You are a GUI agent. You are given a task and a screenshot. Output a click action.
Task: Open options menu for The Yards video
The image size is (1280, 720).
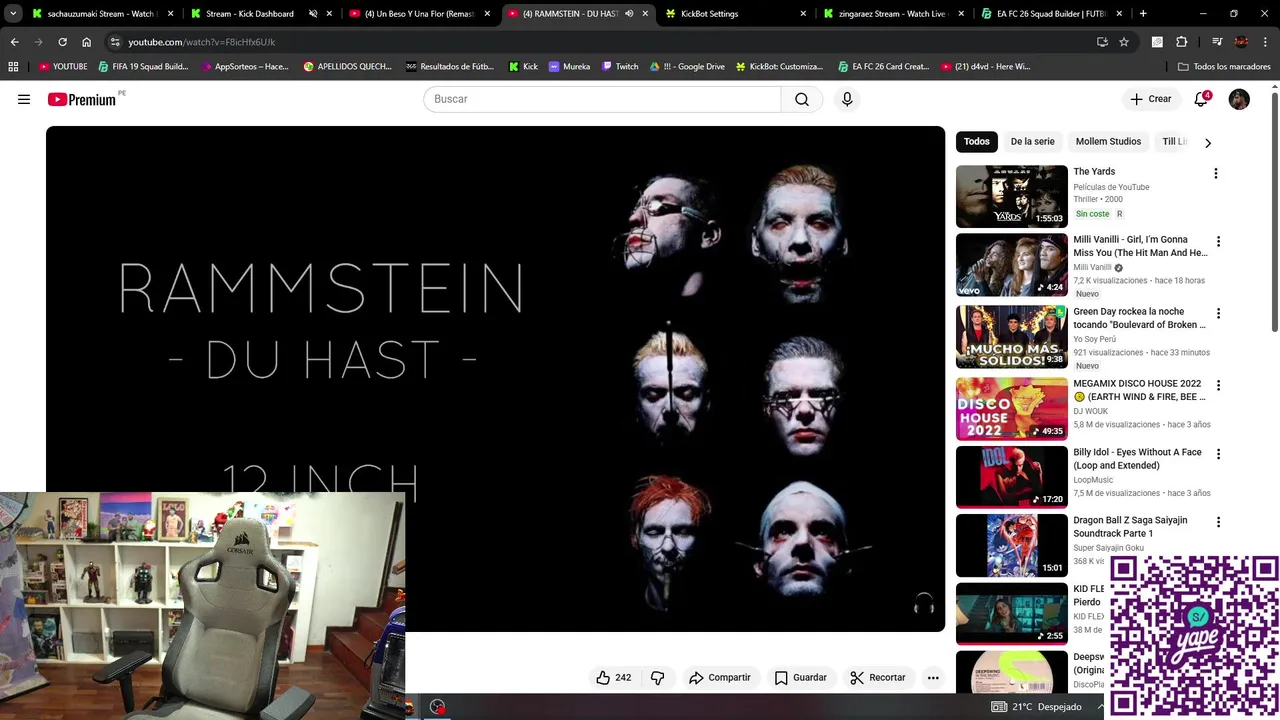tap(1216, 174)
